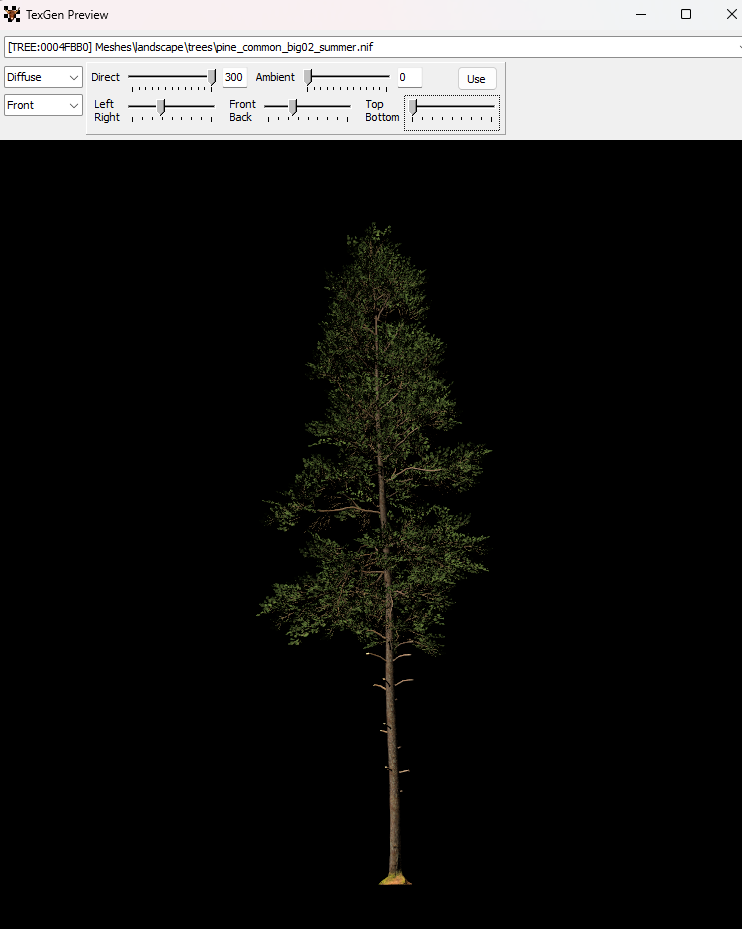Select the Left Right slider thumb
The height and width of the screenshot is (929, 742).
coord(161,106)
